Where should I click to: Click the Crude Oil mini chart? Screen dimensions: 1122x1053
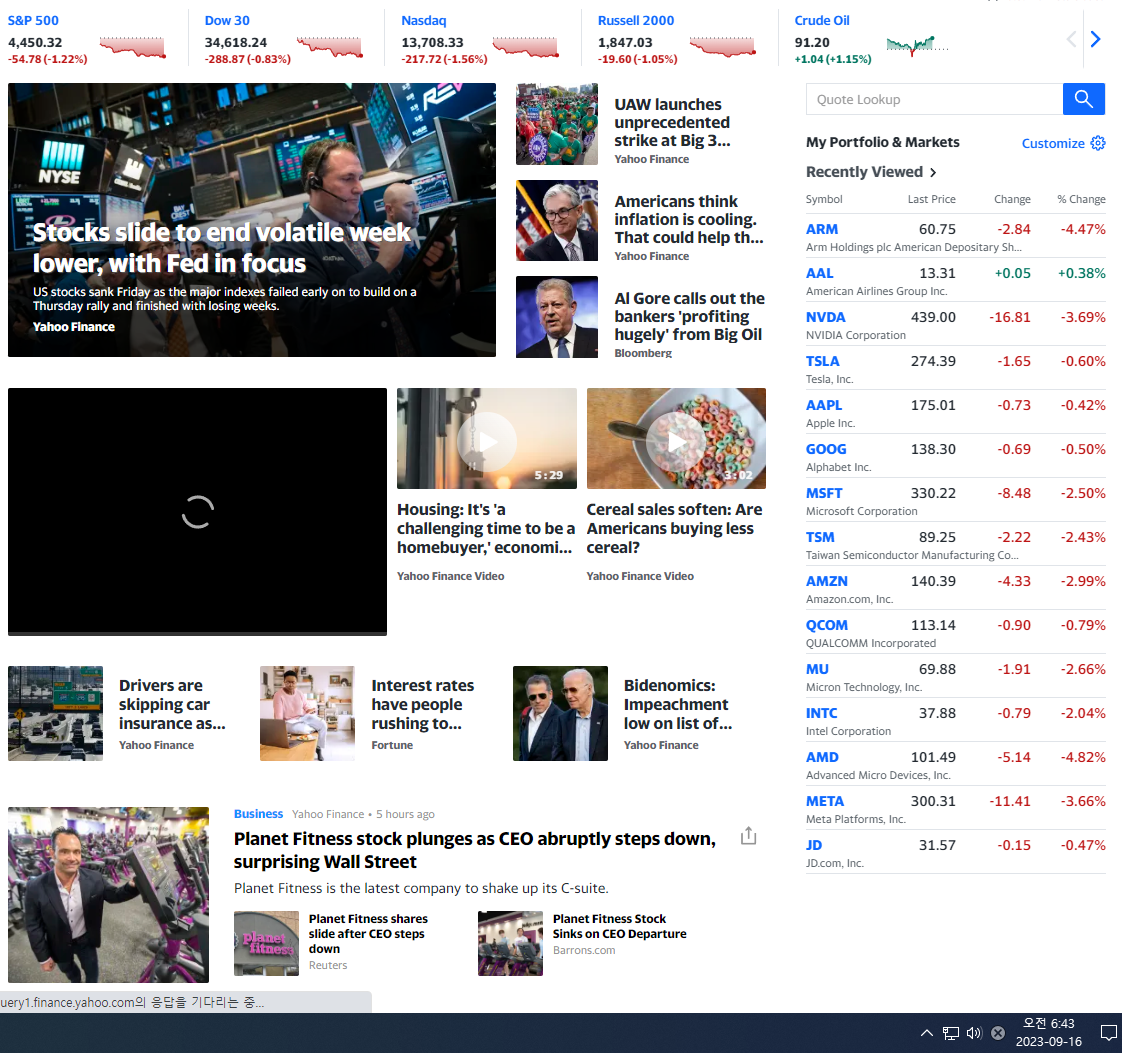[x=916, y=45]
